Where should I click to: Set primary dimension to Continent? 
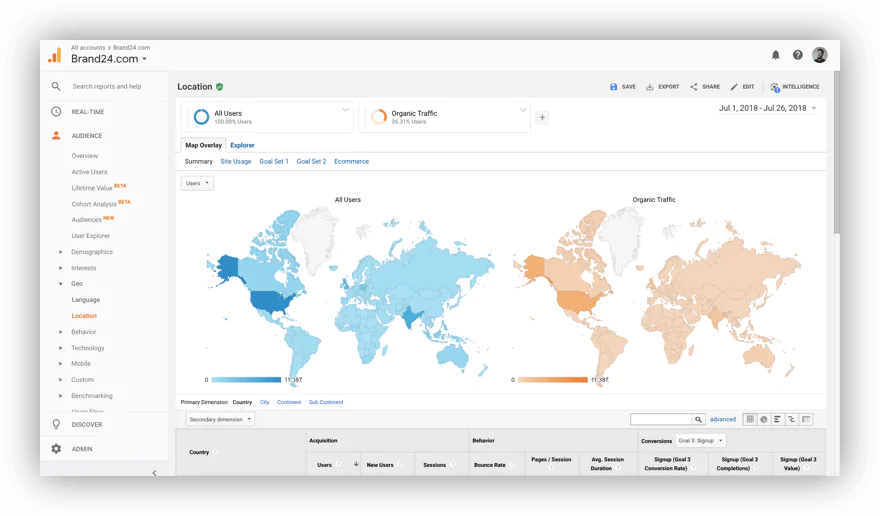289,402
